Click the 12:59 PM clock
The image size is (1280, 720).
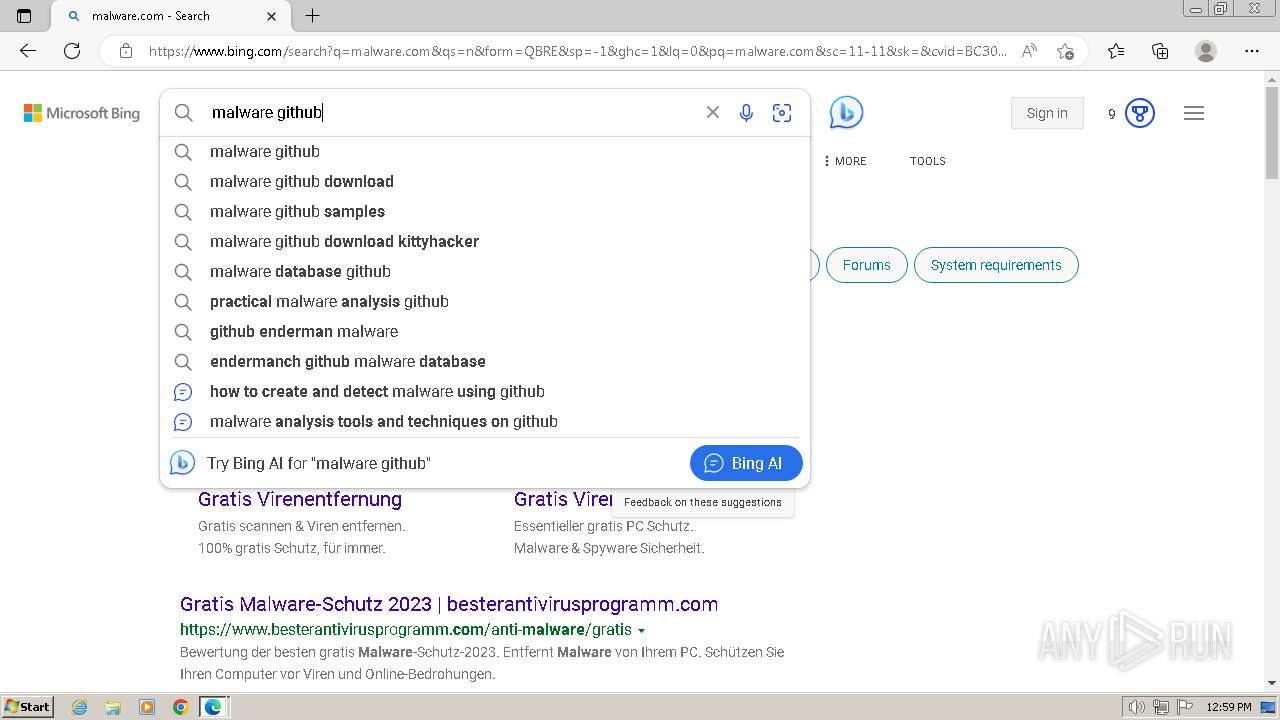tap(1229, 707)
